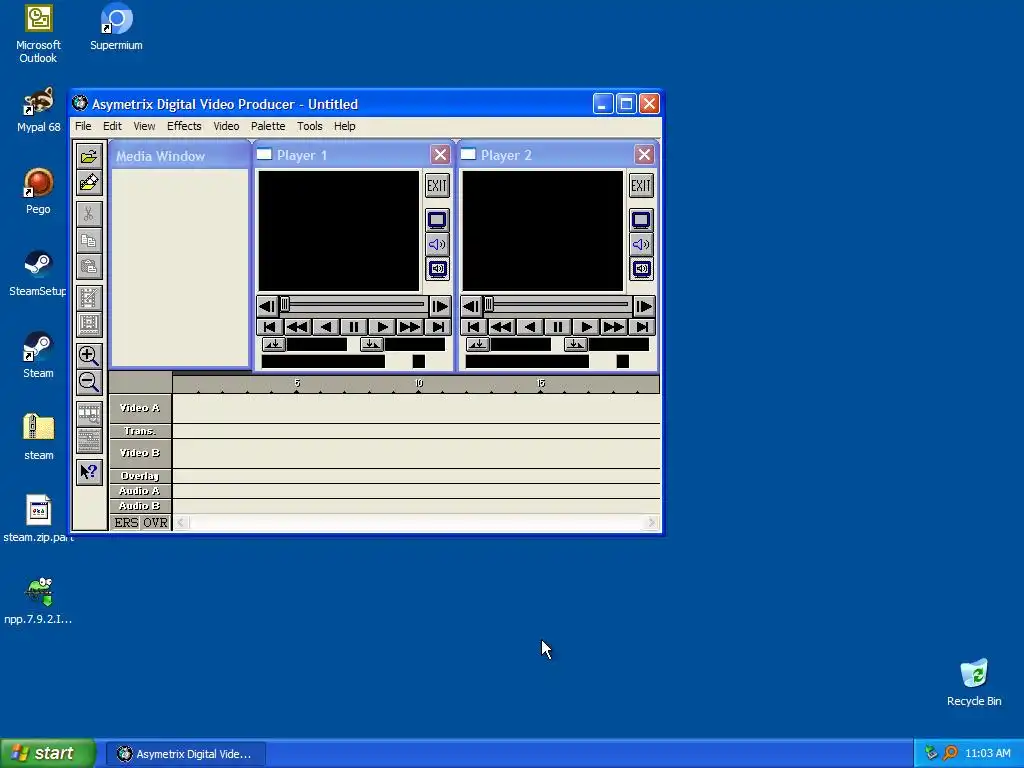This screenshot has height=768, width=1024.
Task: Set the mark-out point in Player 1
Action: coord(372,344)
